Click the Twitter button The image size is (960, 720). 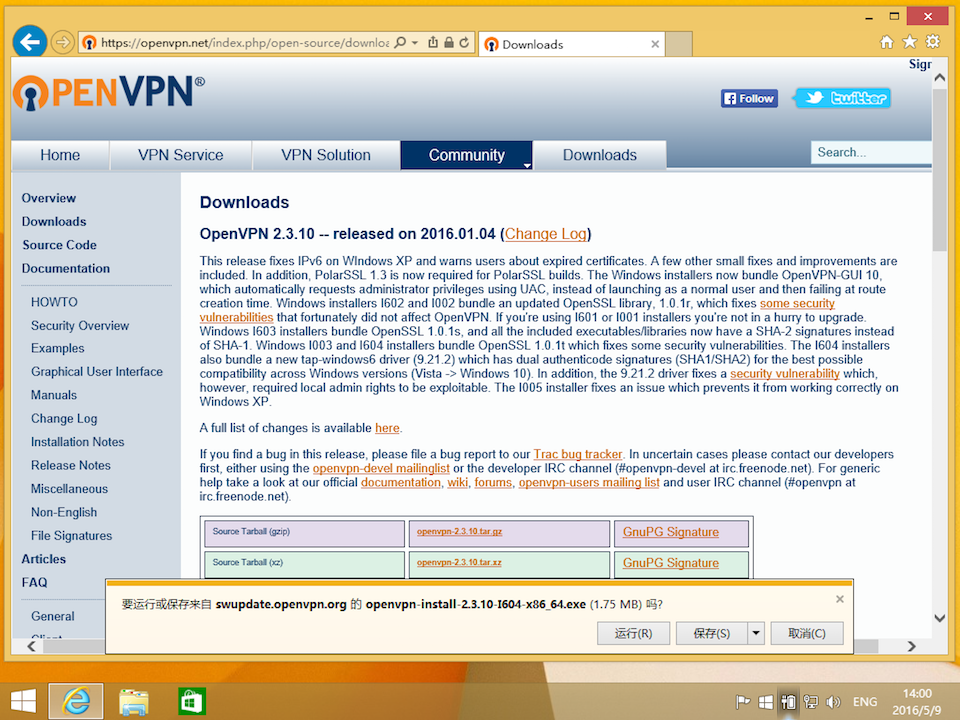click(x=843, y=98)
